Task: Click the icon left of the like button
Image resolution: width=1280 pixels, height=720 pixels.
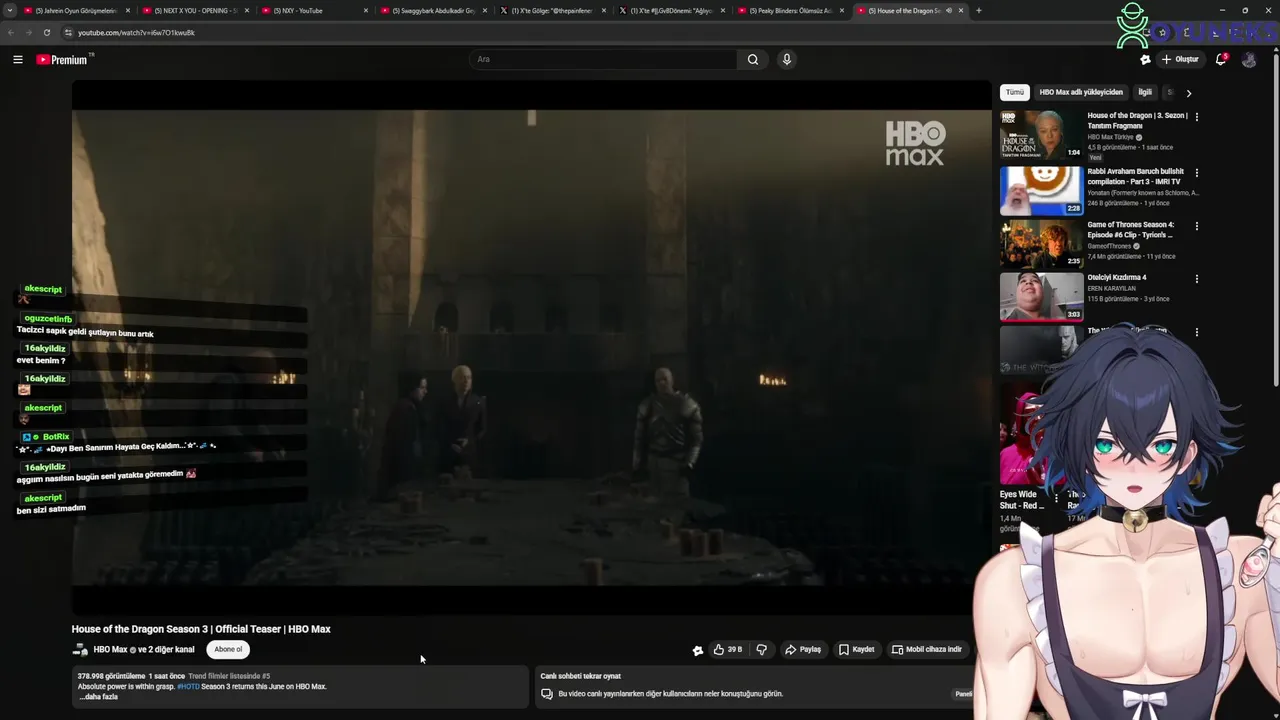Action: [698, 650]
